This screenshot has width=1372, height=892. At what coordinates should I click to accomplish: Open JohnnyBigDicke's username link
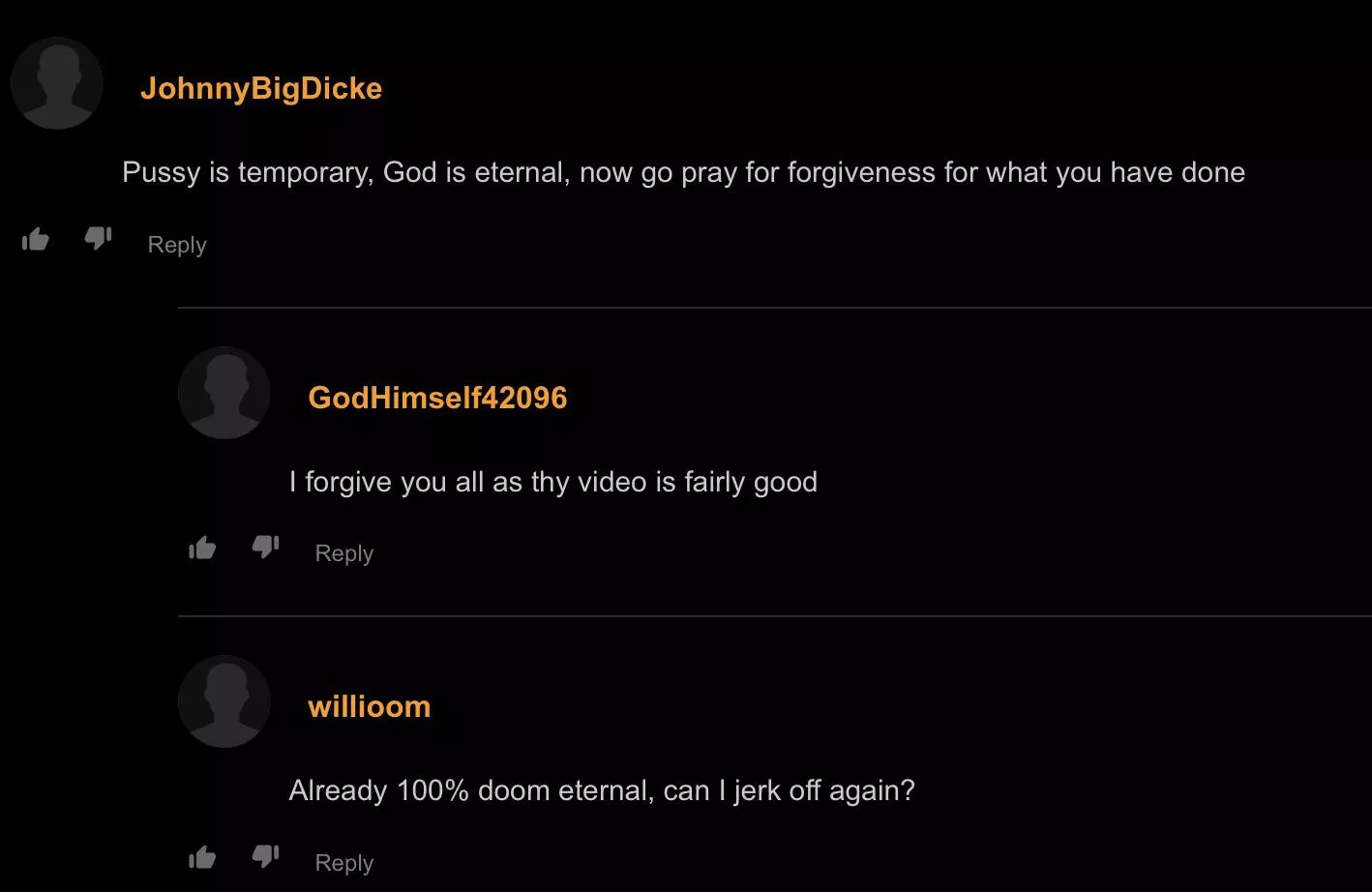click(x=262, y=88)
